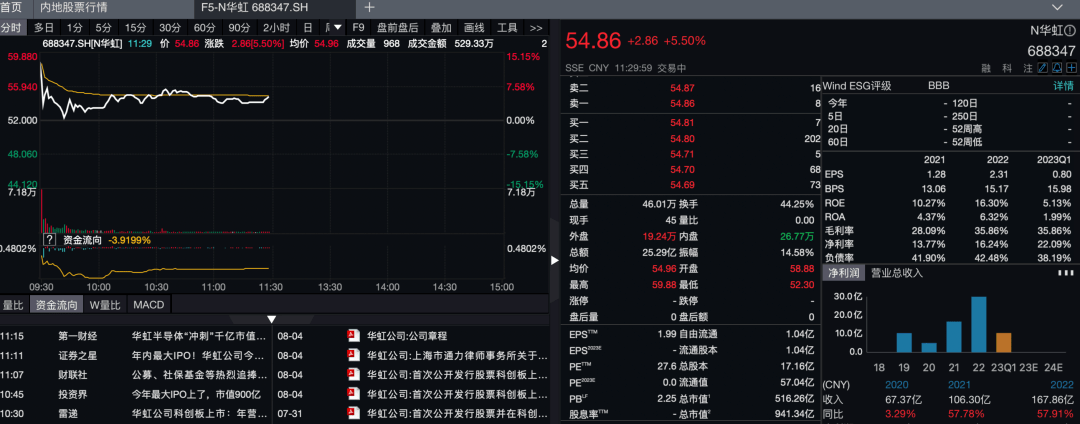Select the 多日 chart period

(x=44, y=28)
